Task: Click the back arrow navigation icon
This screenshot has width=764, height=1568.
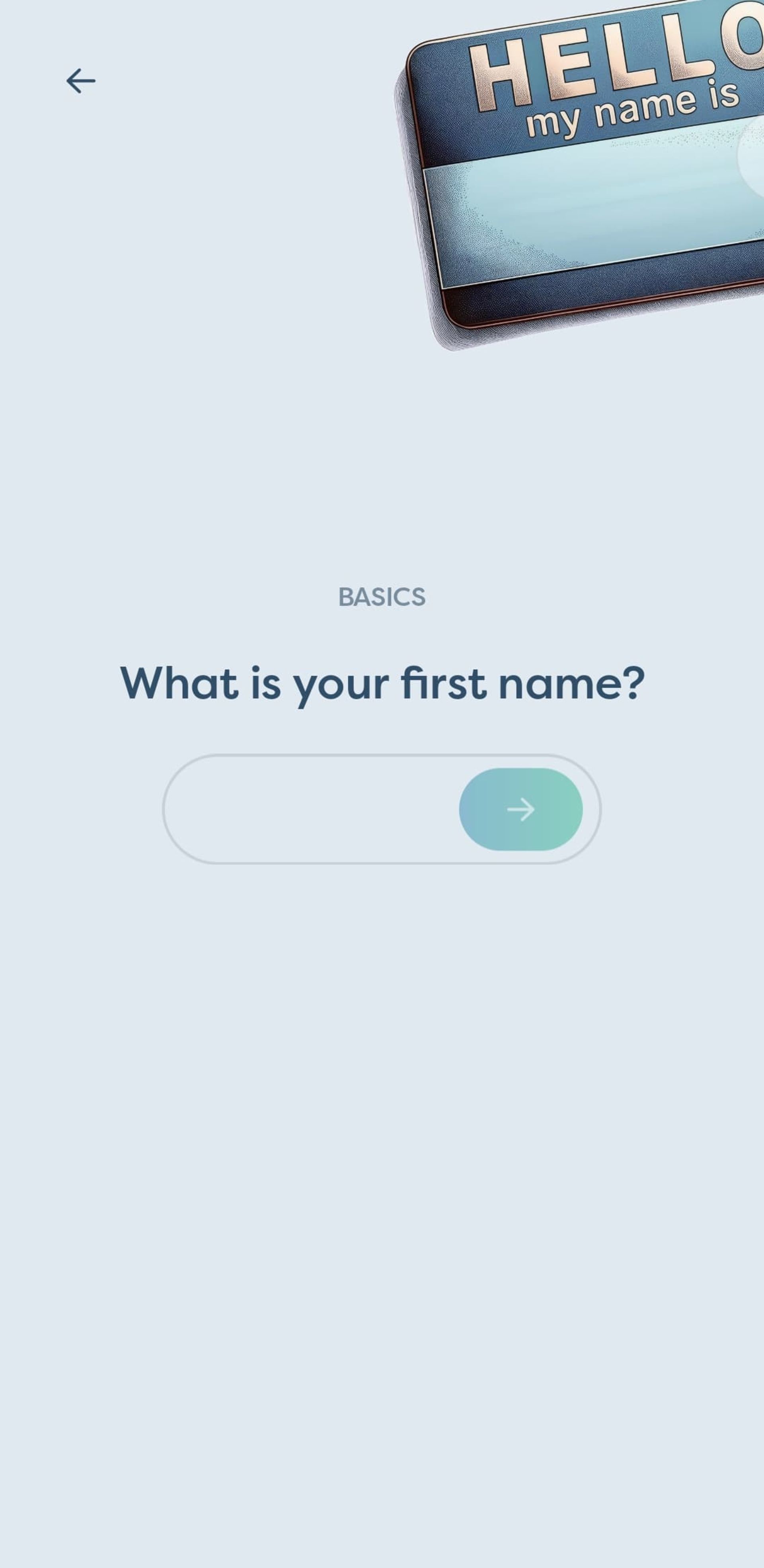Action: [x=80, y=80]
